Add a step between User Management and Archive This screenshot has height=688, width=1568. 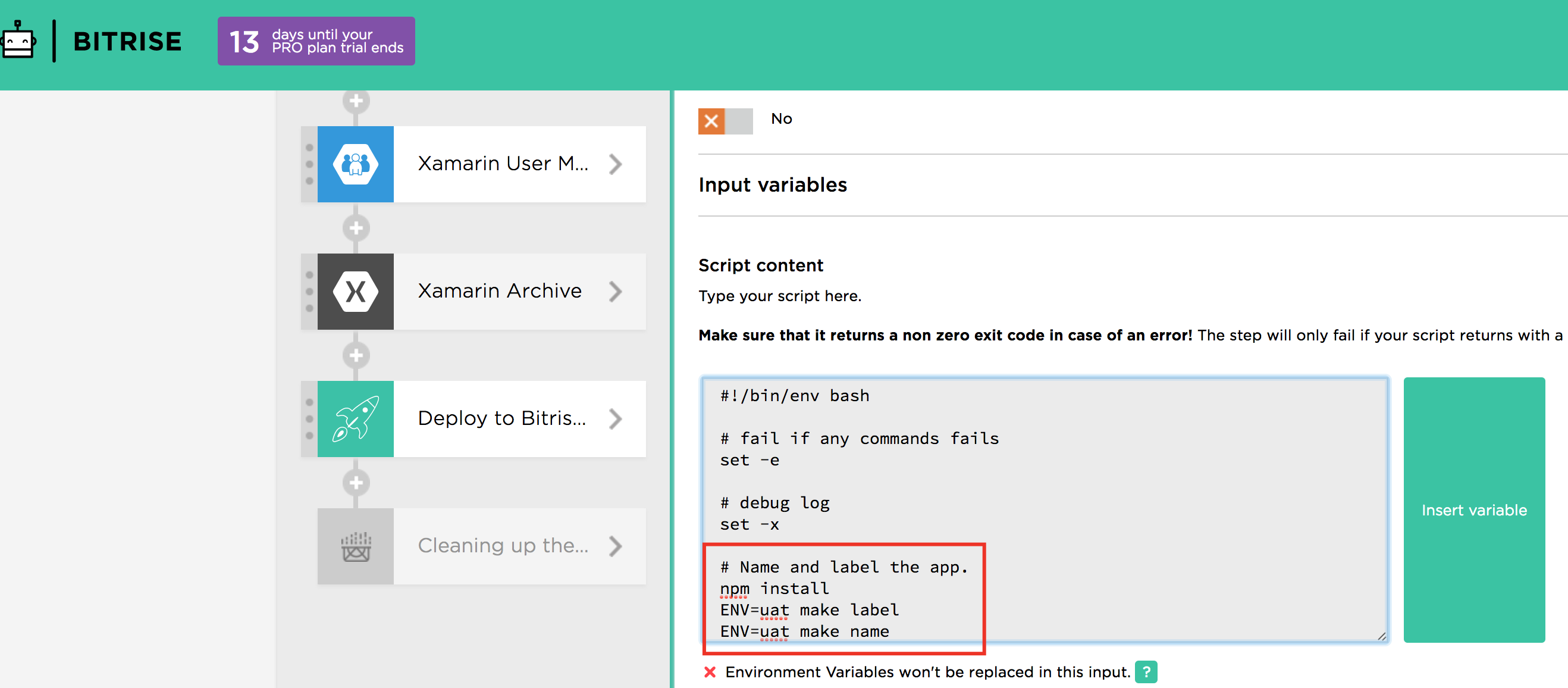[356, 229]
